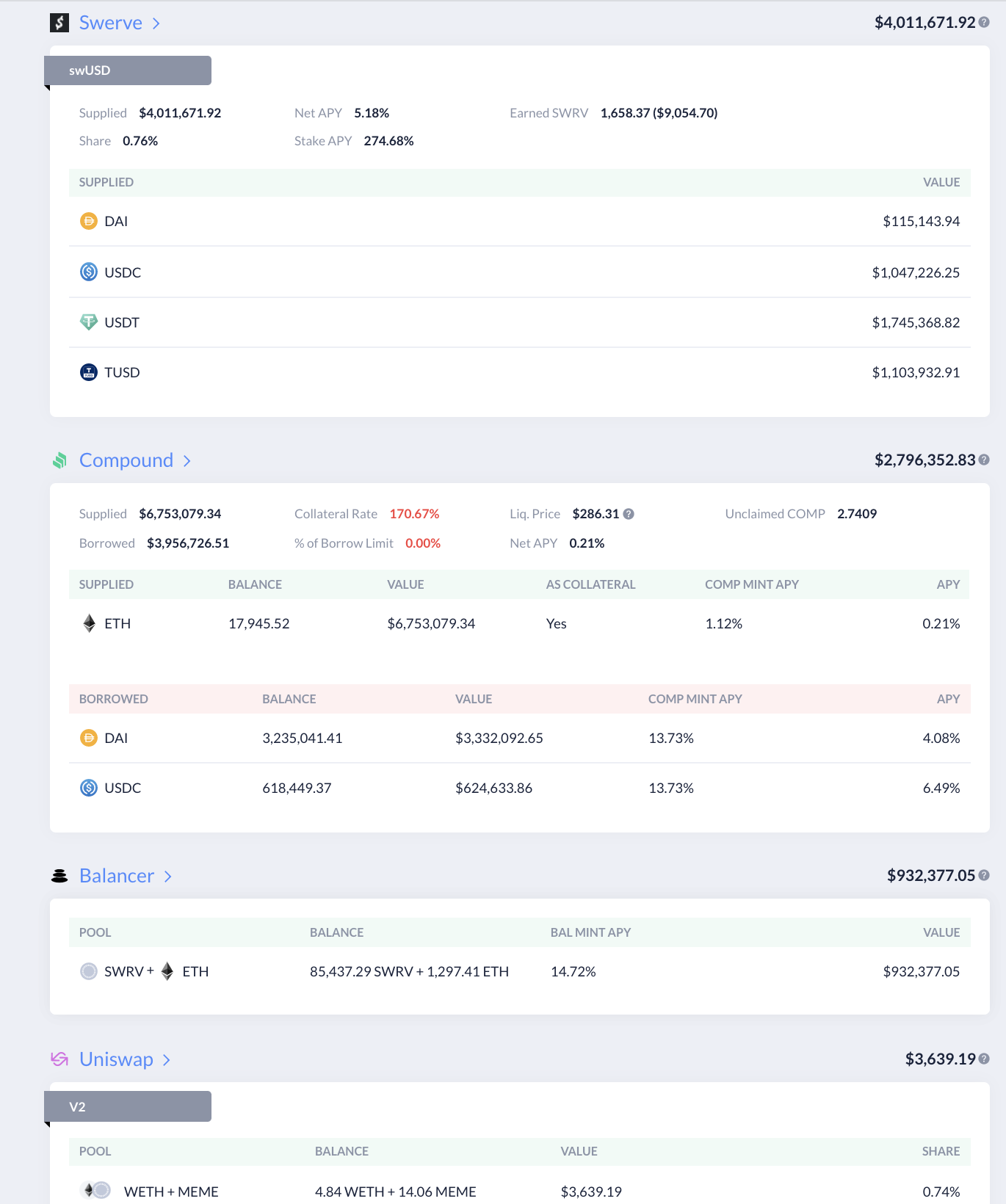This screenshot has width=1006, height=1204.
Task: Expand the Swerve section chevron
Action: pos(156,23)
